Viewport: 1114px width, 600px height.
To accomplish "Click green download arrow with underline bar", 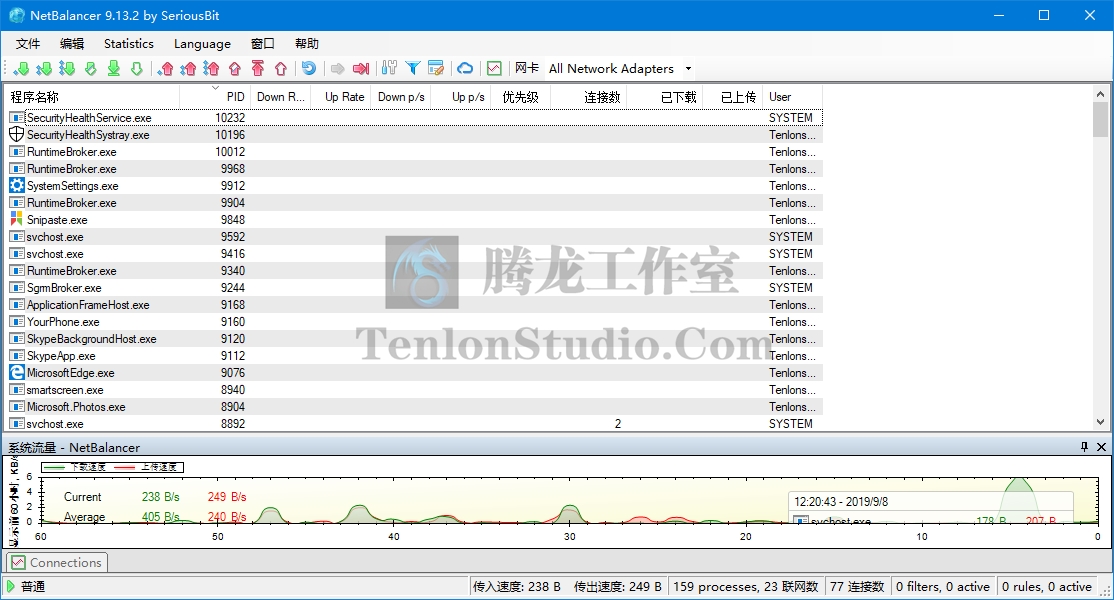I will click(114, 68).
